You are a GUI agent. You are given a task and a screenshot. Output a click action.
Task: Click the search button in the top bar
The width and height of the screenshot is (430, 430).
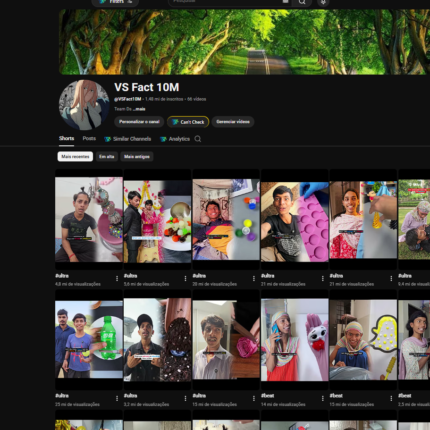302,2
